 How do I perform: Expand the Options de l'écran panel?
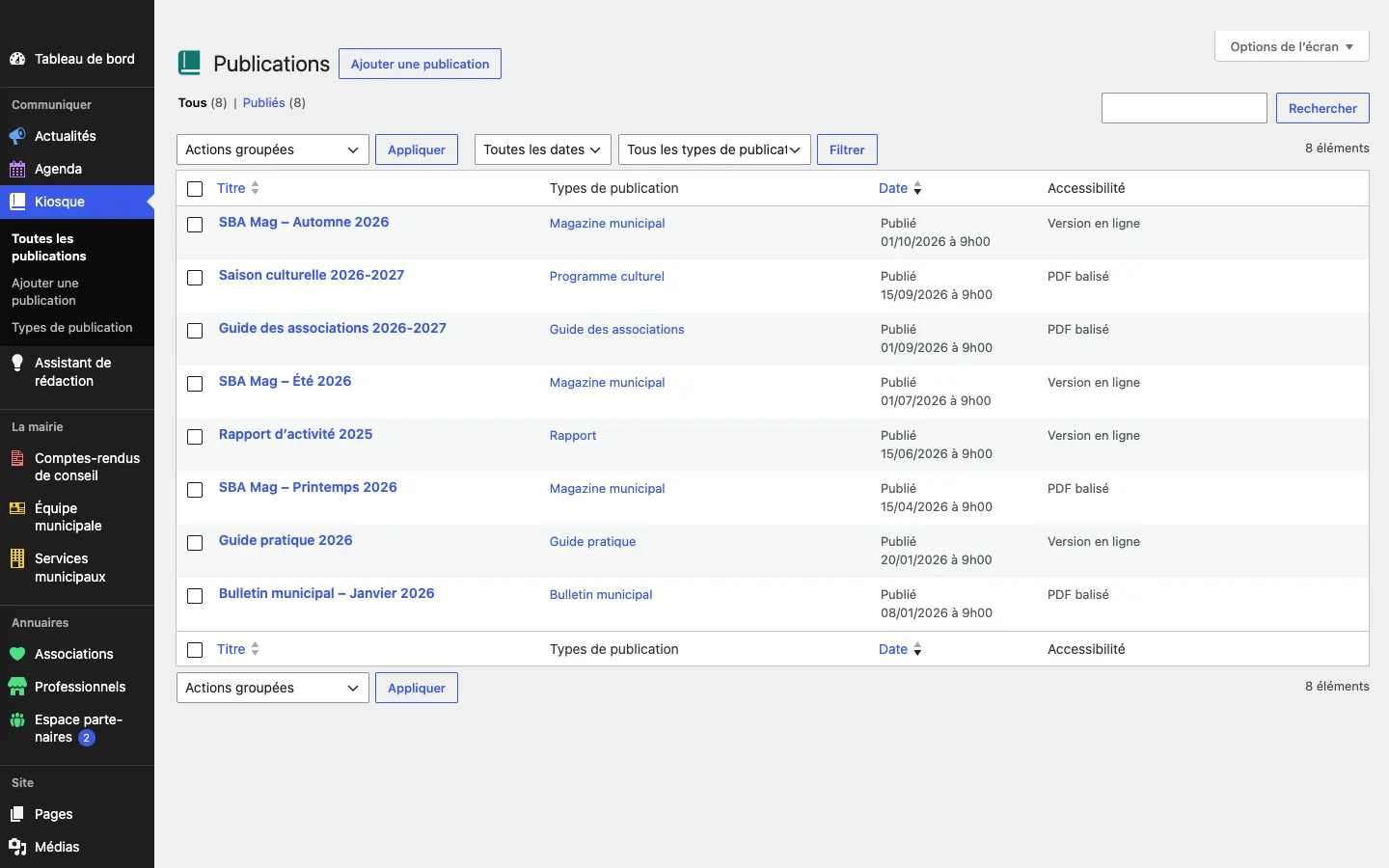tap(1292, 46)
